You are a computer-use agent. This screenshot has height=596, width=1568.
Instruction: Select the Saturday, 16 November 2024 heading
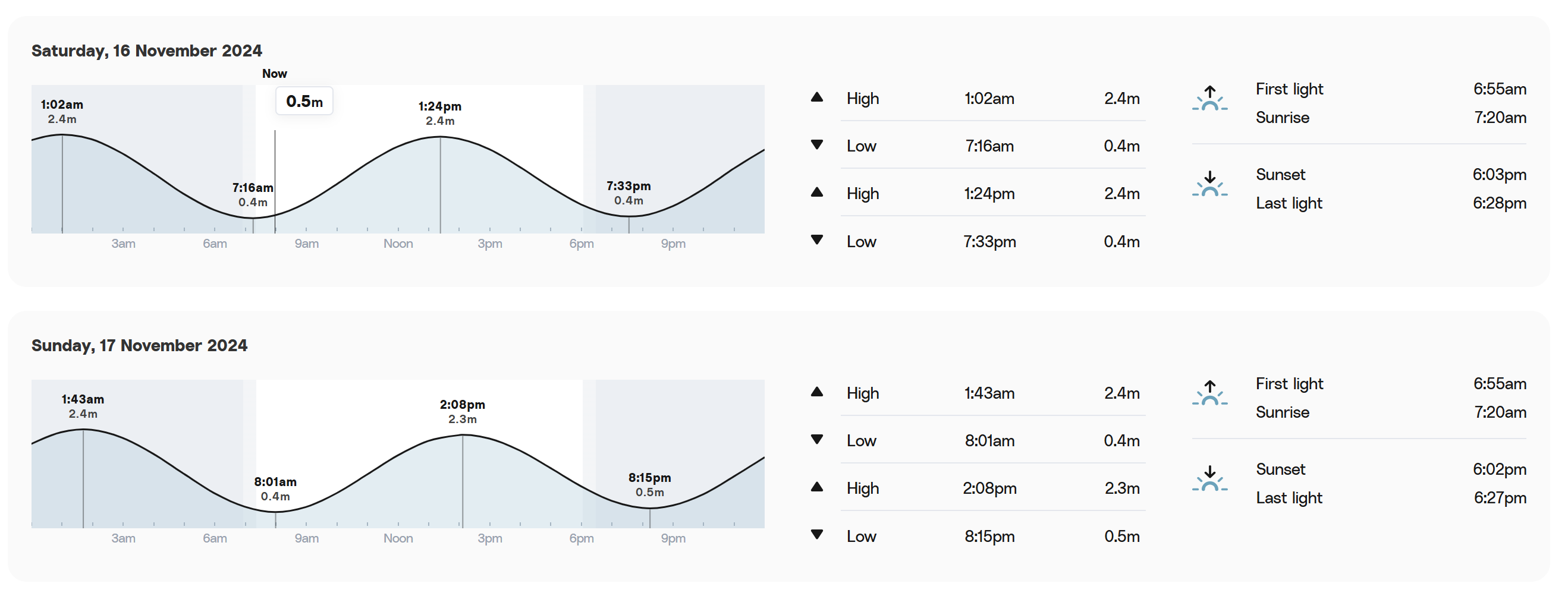tap(147, 51)
